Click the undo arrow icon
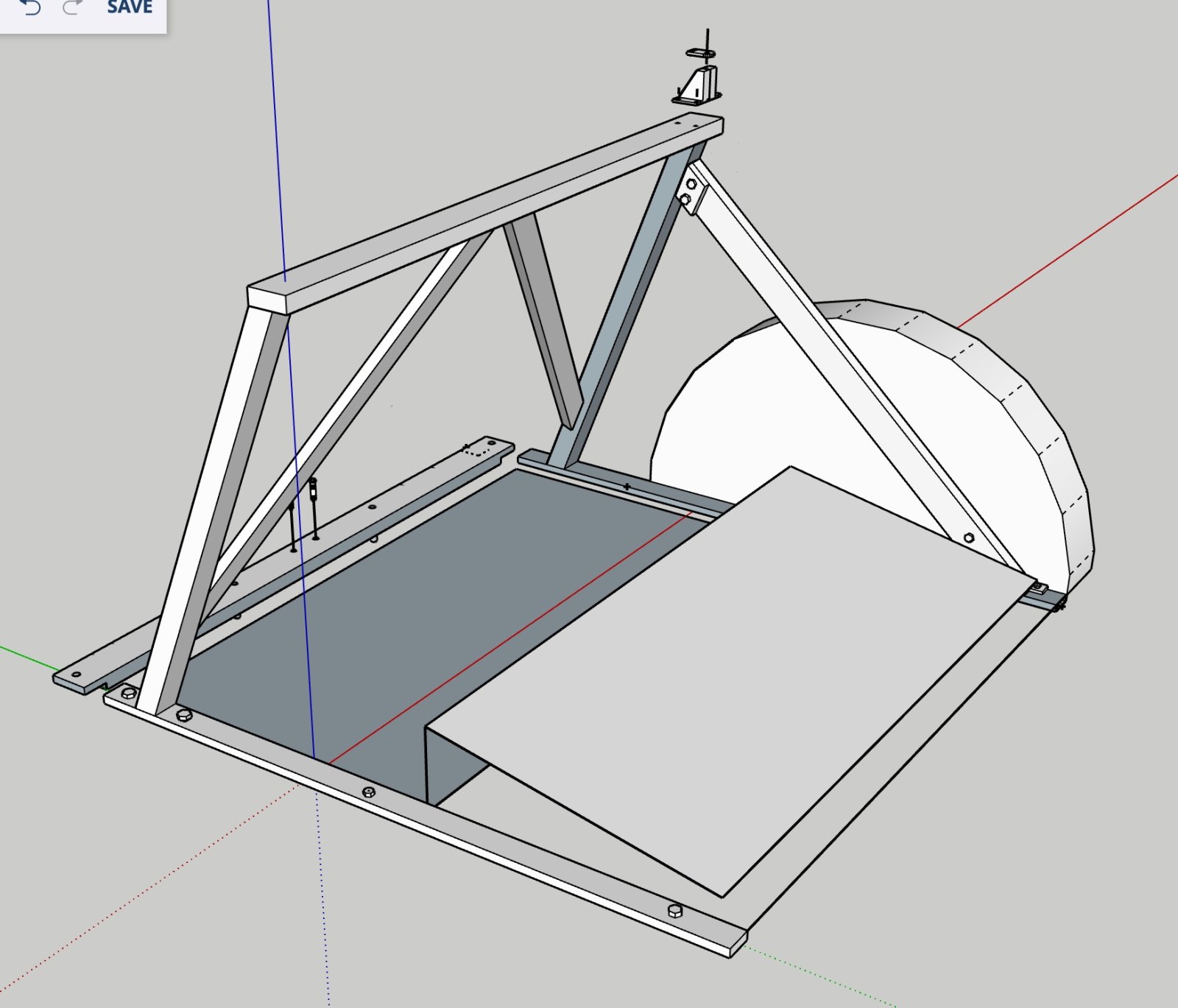 click(x=30, y=7)
